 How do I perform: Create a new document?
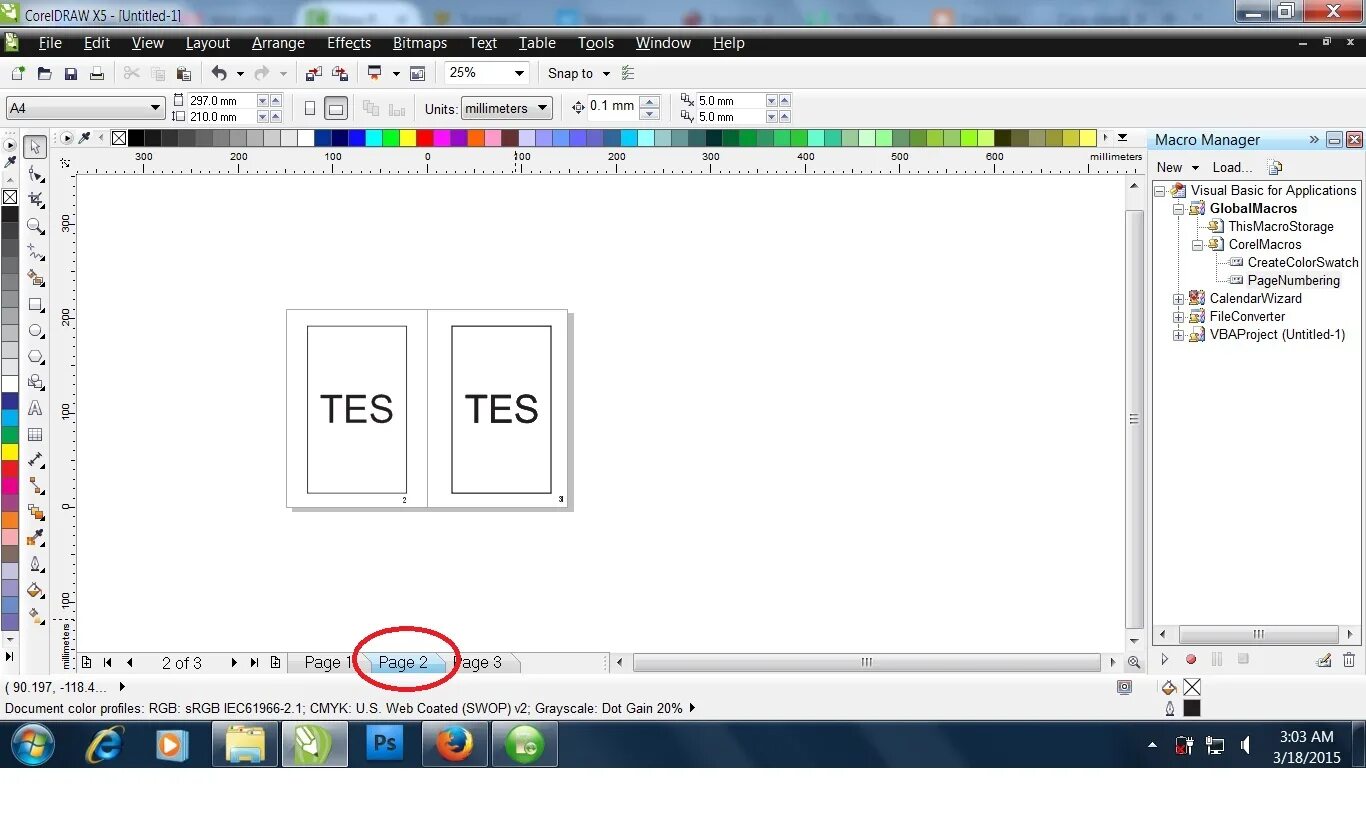click(x=18, y=73)
